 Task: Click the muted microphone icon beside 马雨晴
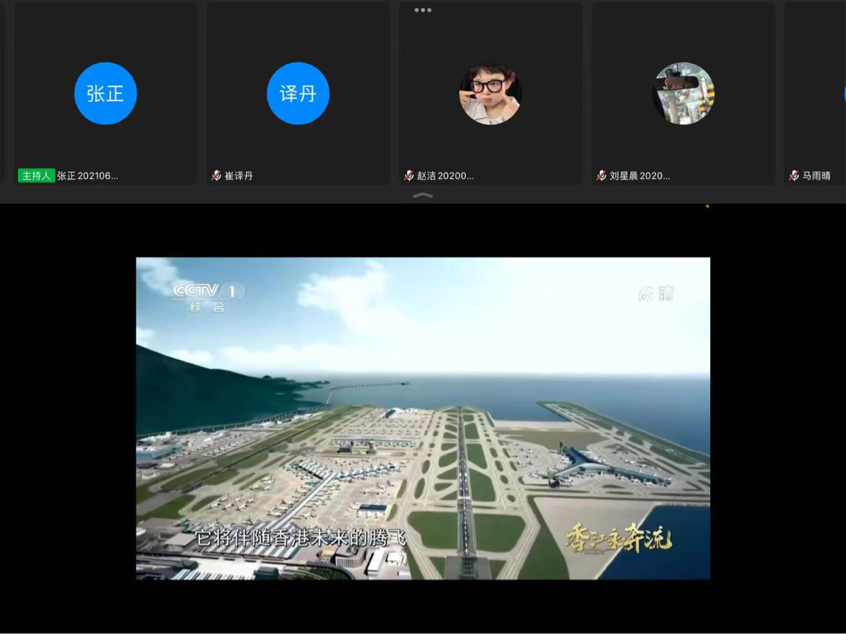(x=793, y=176)
